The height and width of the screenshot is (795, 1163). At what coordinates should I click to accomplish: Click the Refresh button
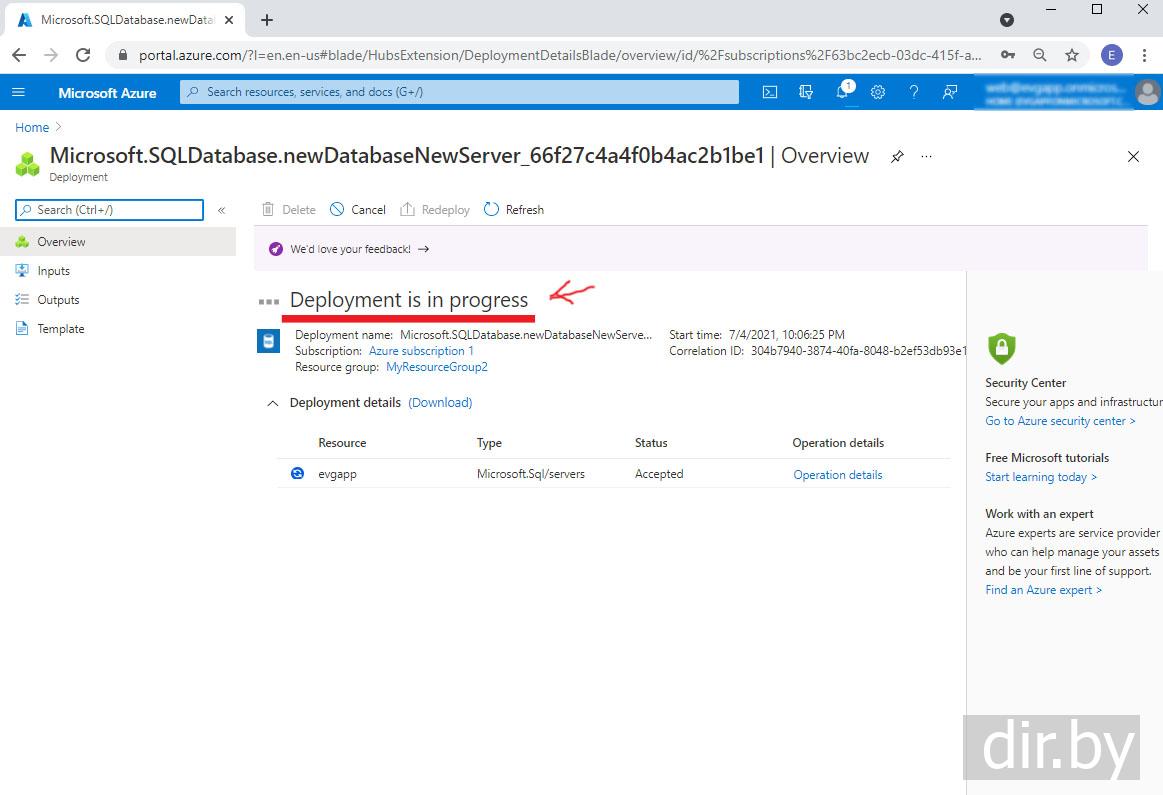coord(514,210)
